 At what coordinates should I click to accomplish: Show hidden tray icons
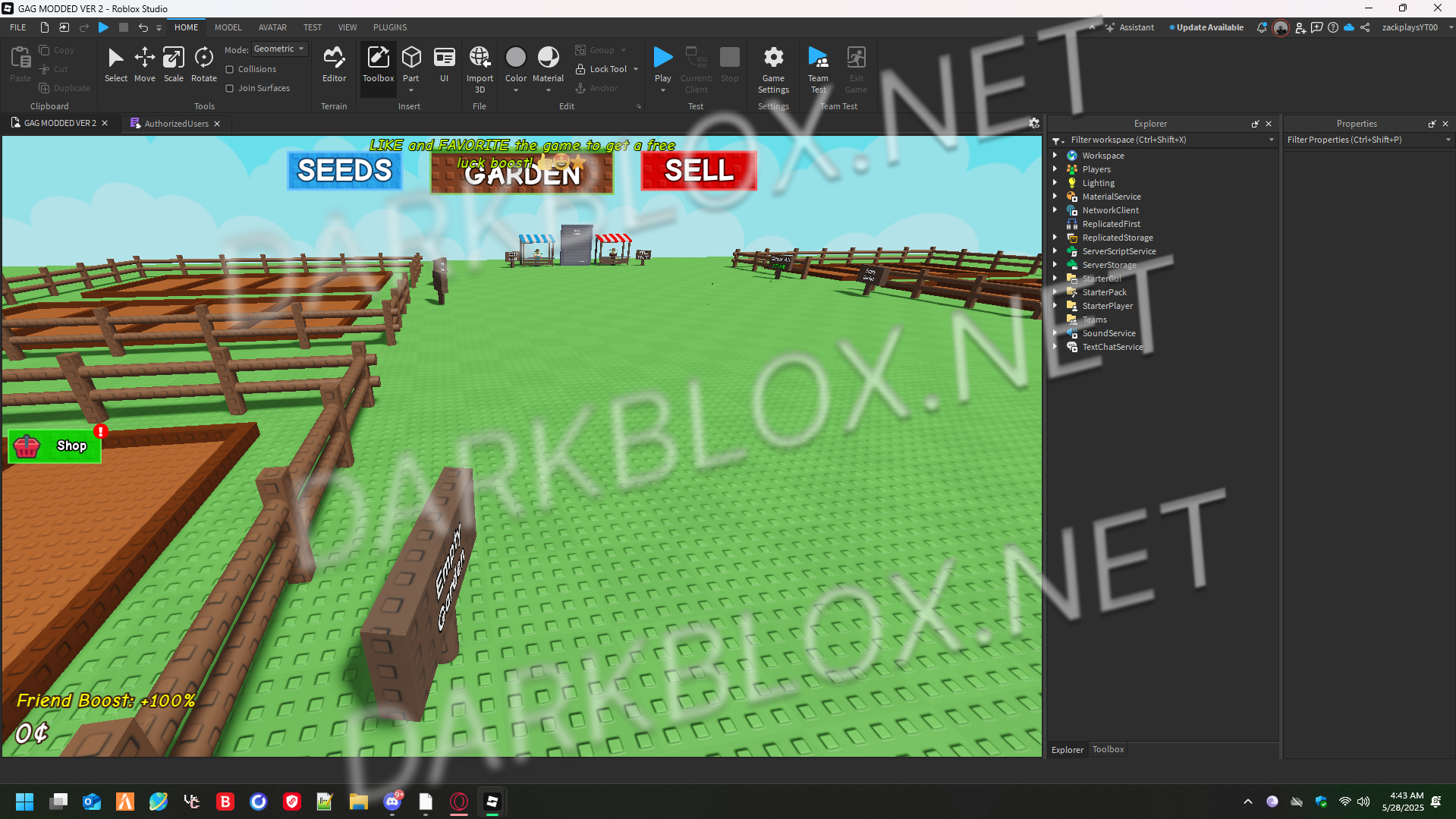1247,802
